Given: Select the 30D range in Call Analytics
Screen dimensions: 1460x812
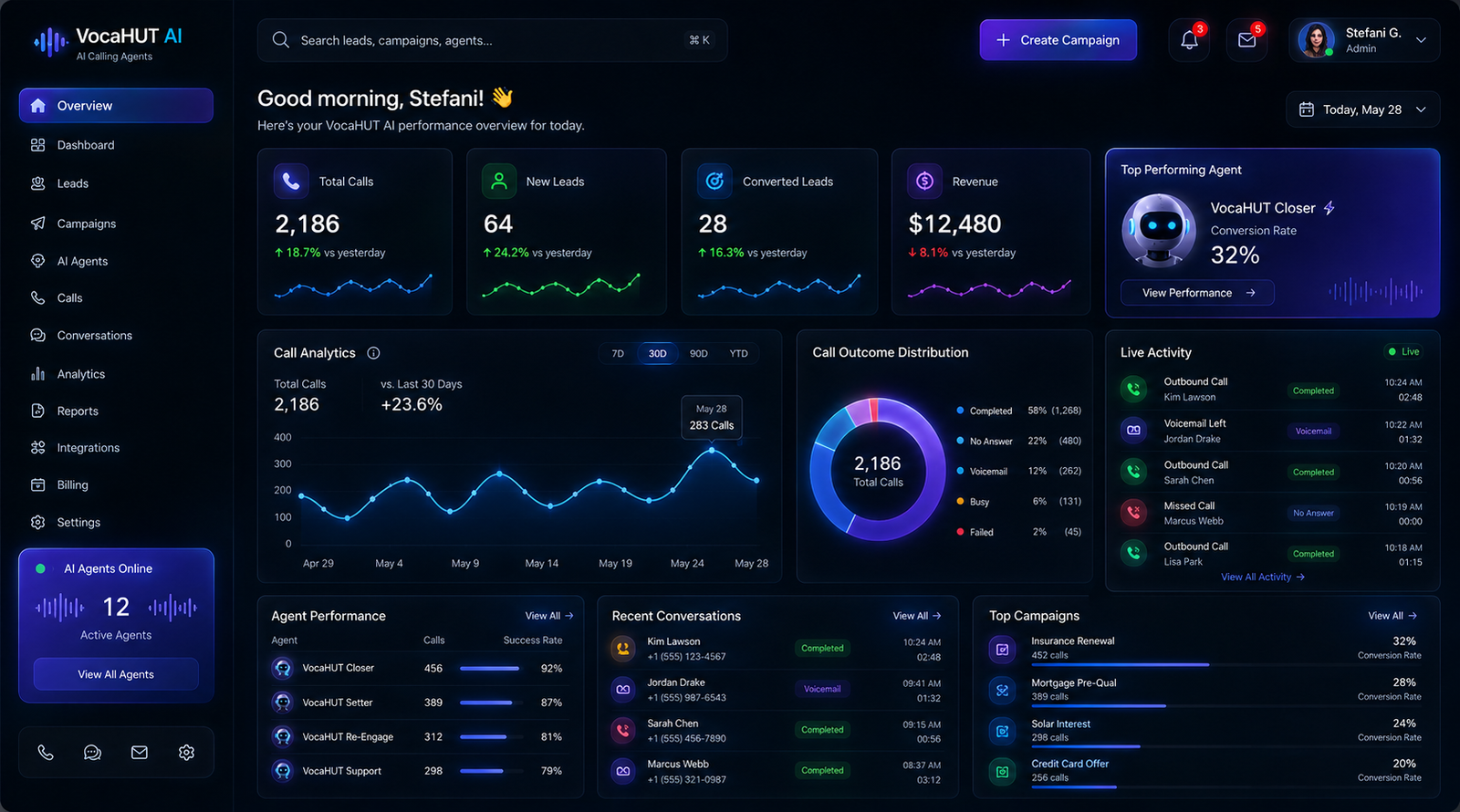Looking at the screenshot, I should click(658, 354).
